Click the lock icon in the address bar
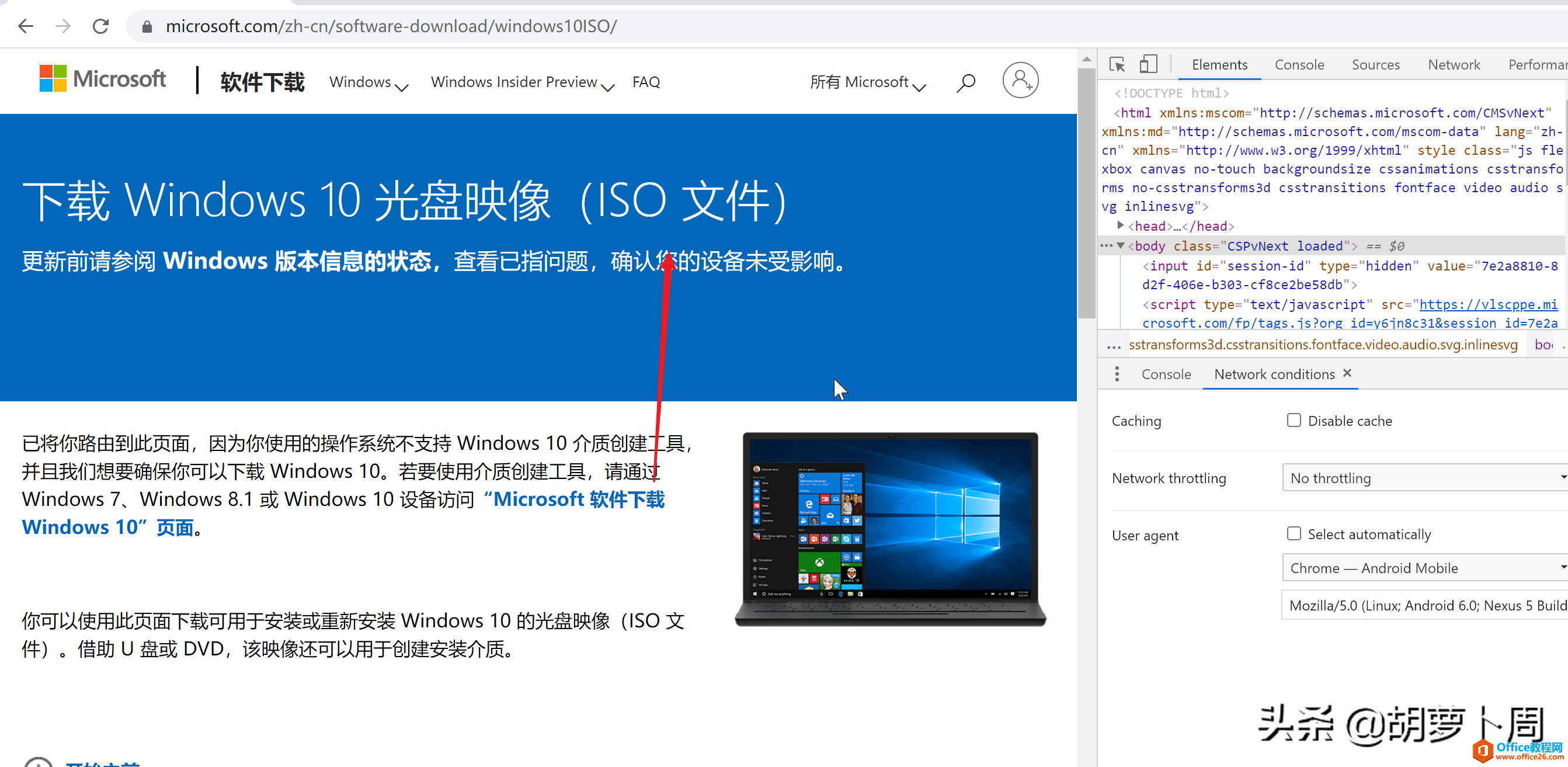Screen dimensions: 1568x767 [147, 27]
